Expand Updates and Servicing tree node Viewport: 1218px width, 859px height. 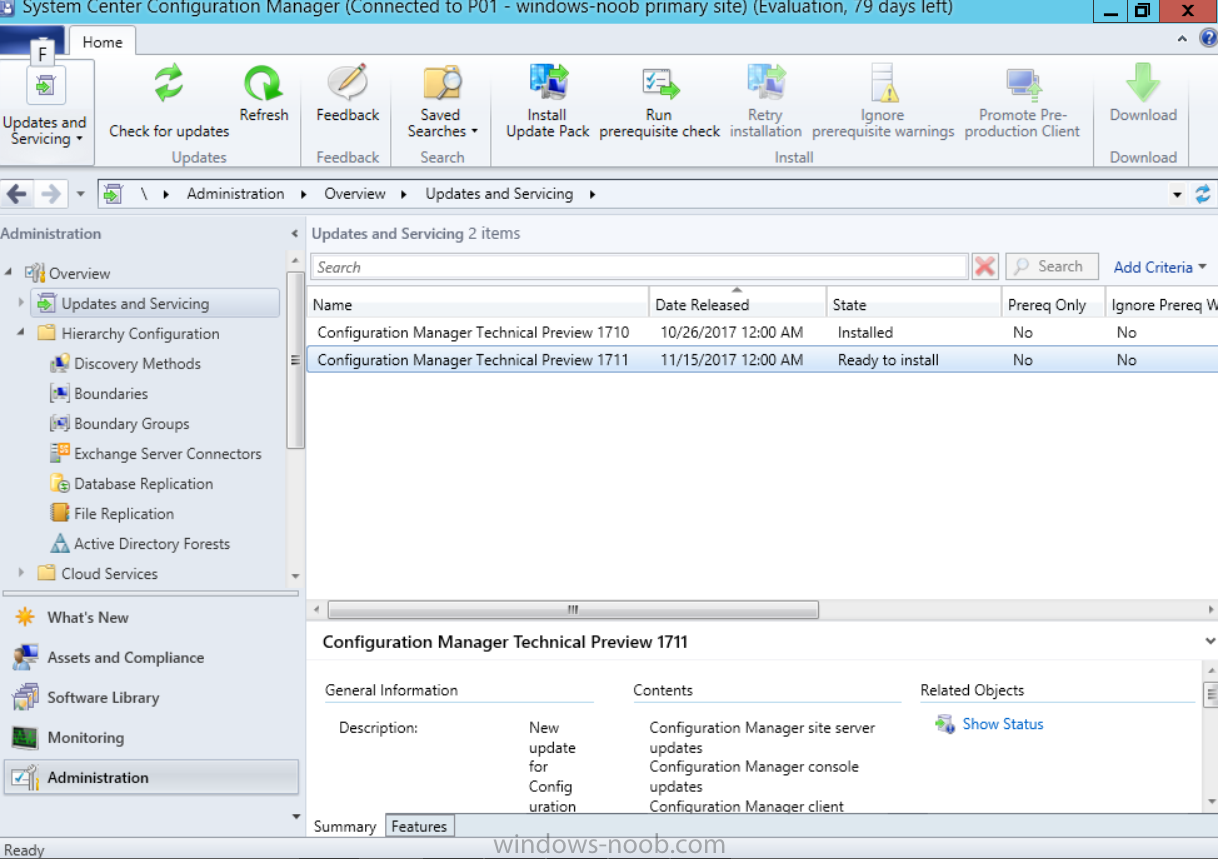[21, 302]
